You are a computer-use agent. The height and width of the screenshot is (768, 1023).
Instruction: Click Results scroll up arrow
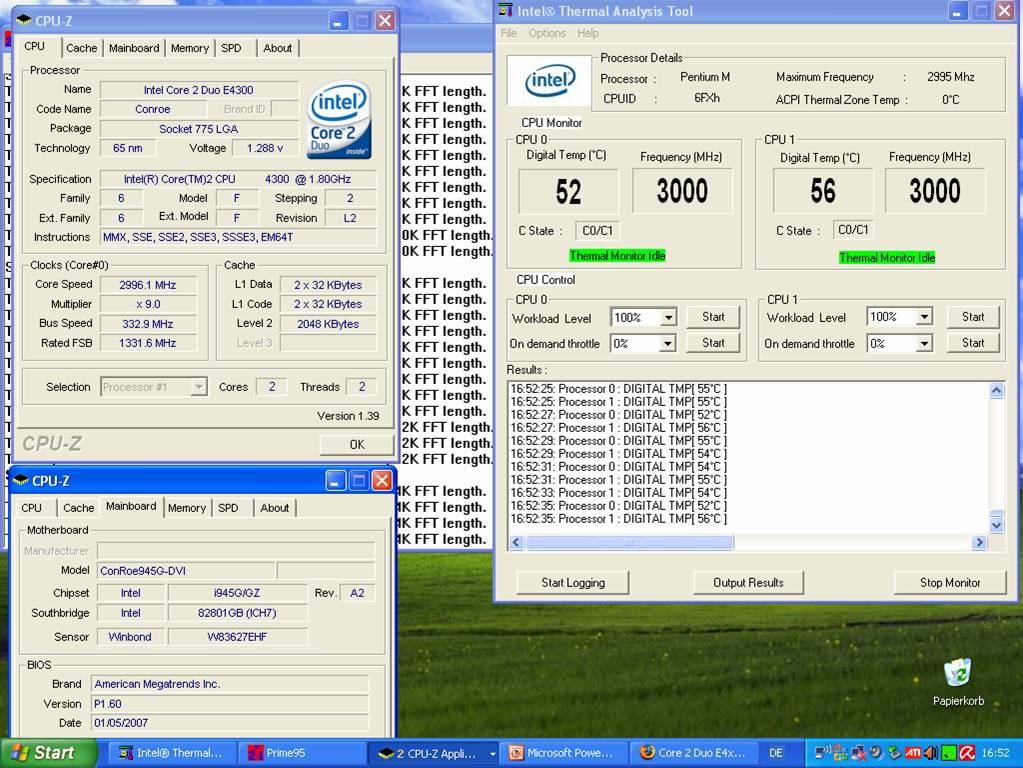[996, 391]
